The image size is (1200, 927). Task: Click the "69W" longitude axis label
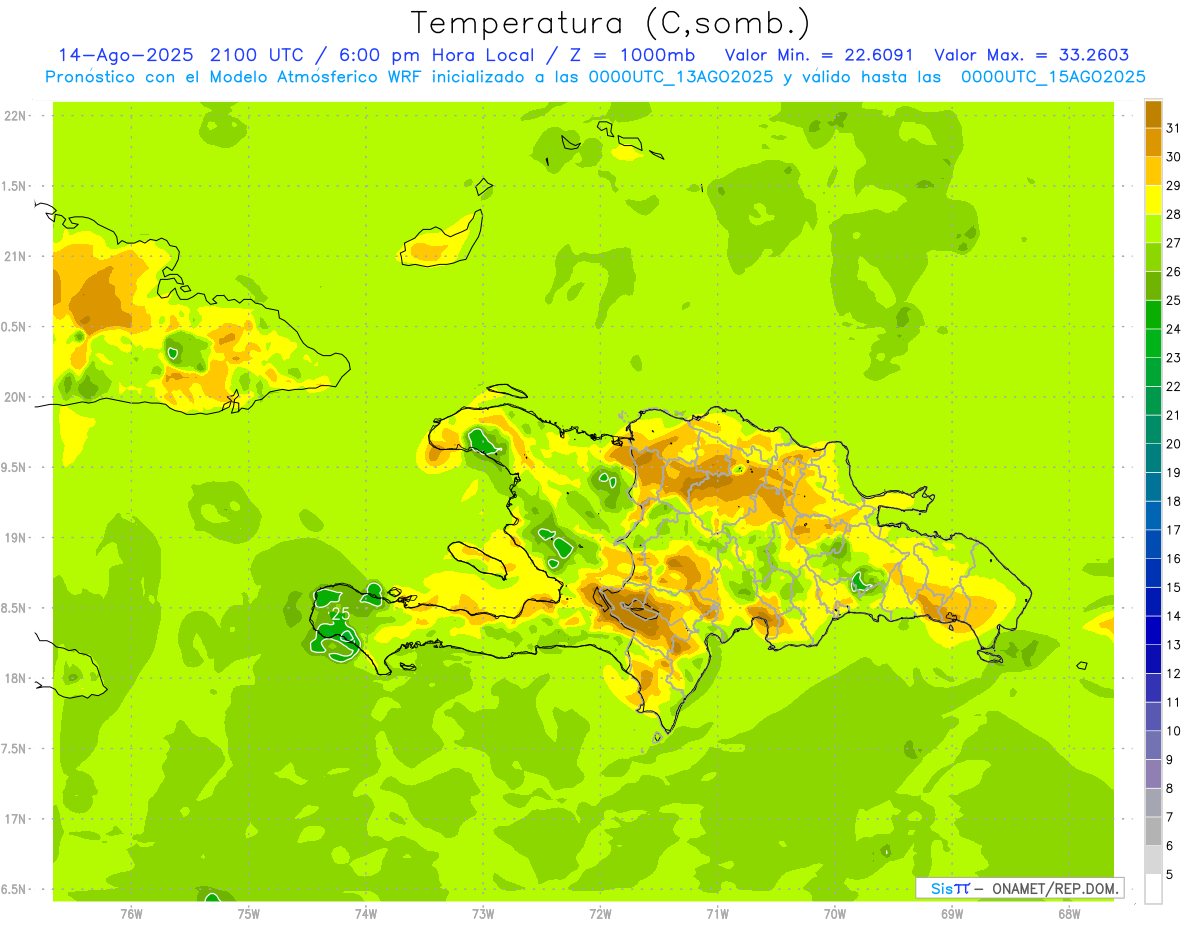(x=952, y=914)
